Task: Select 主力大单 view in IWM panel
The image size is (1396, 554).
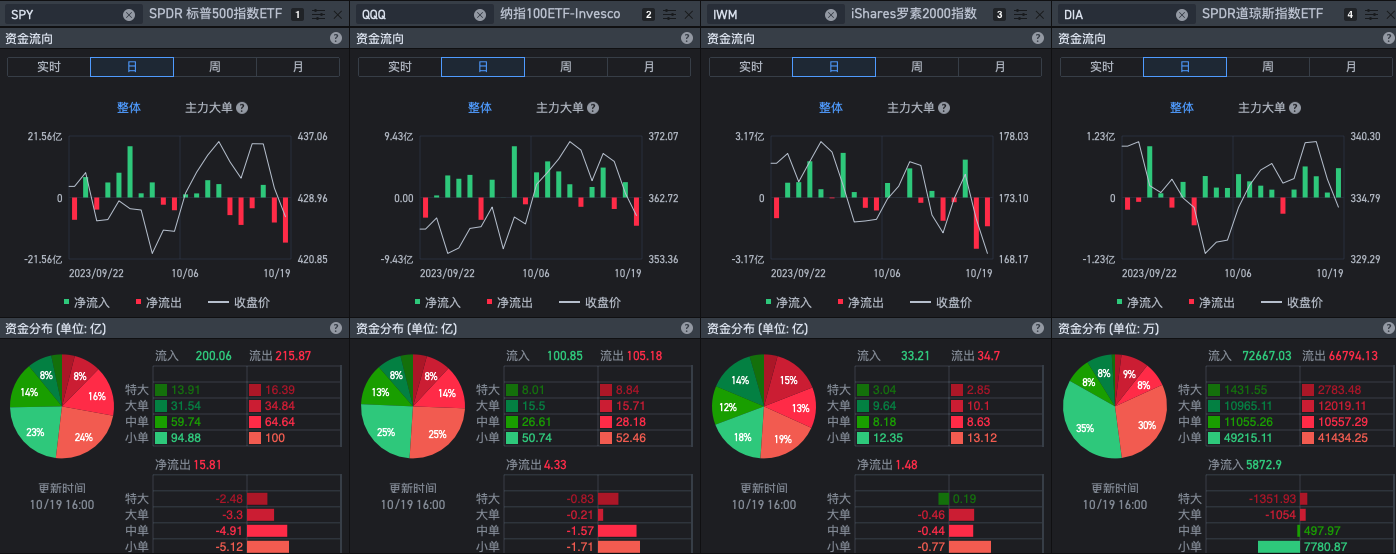Action: [911, 108]
